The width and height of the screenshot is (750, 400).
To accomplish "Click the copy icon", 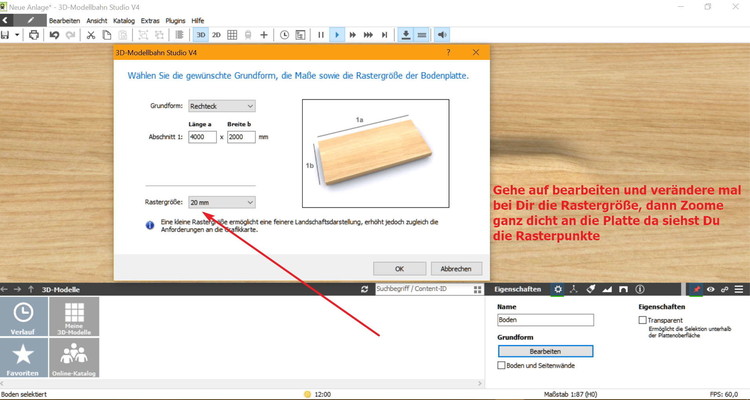I will (x=107, y=35).
